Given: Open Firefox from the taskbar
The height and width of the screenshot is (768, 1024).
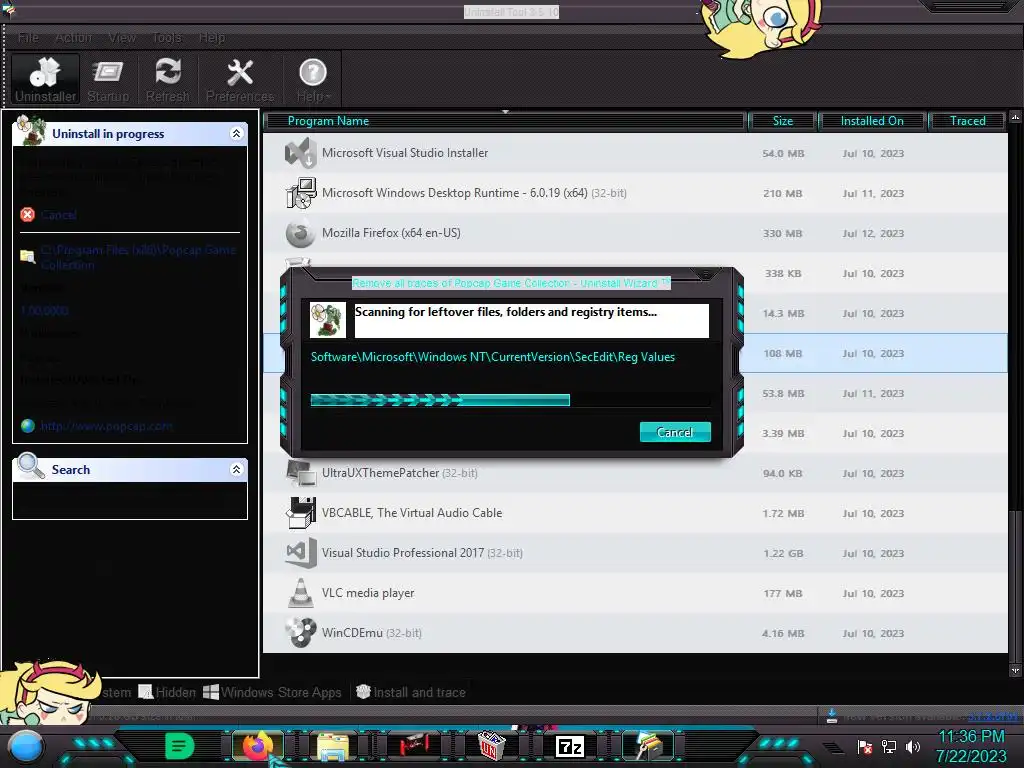Looking at the screenshot, I should [x=257, y=746].
